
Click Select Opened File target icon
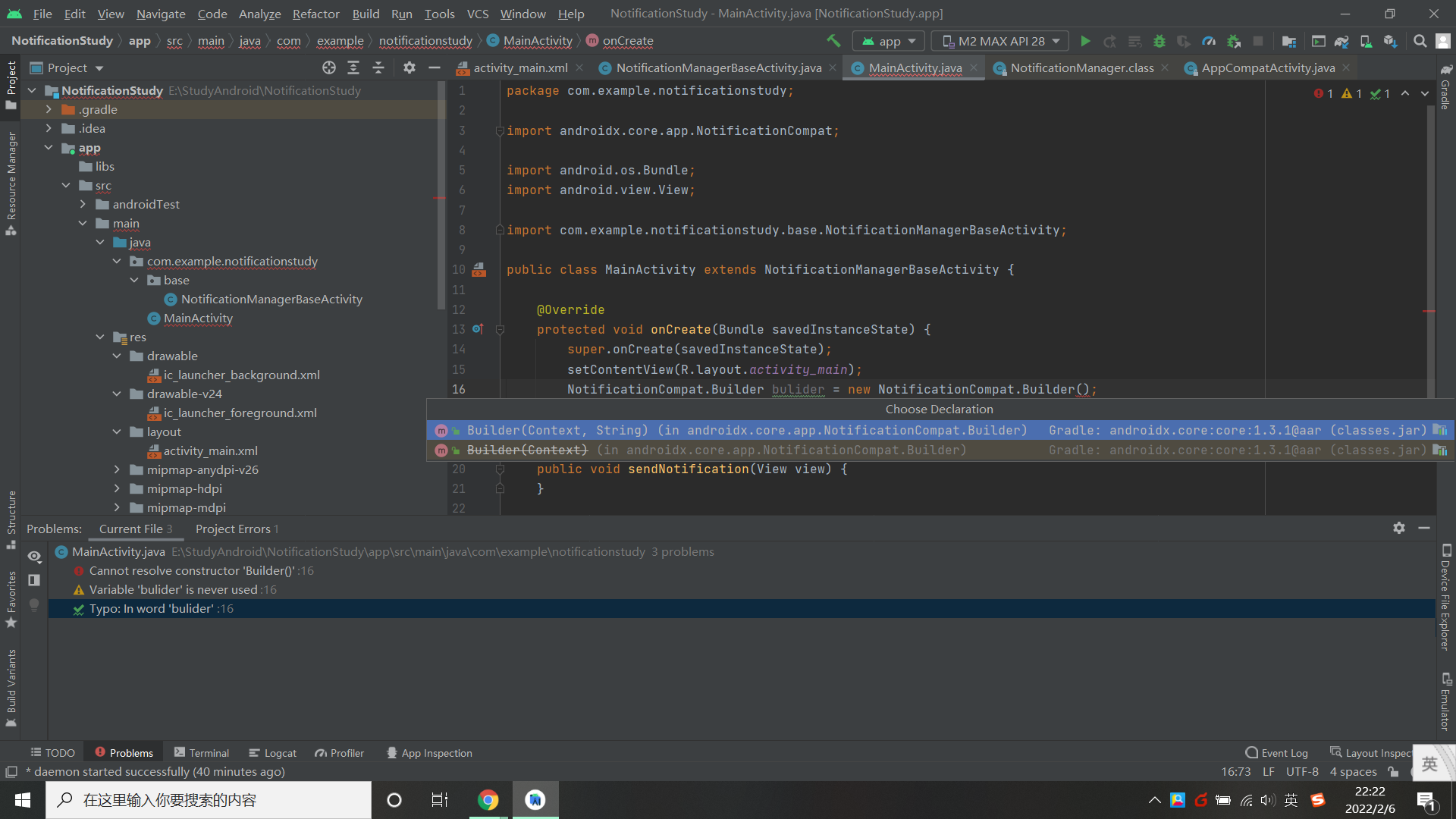click(328, 67)
